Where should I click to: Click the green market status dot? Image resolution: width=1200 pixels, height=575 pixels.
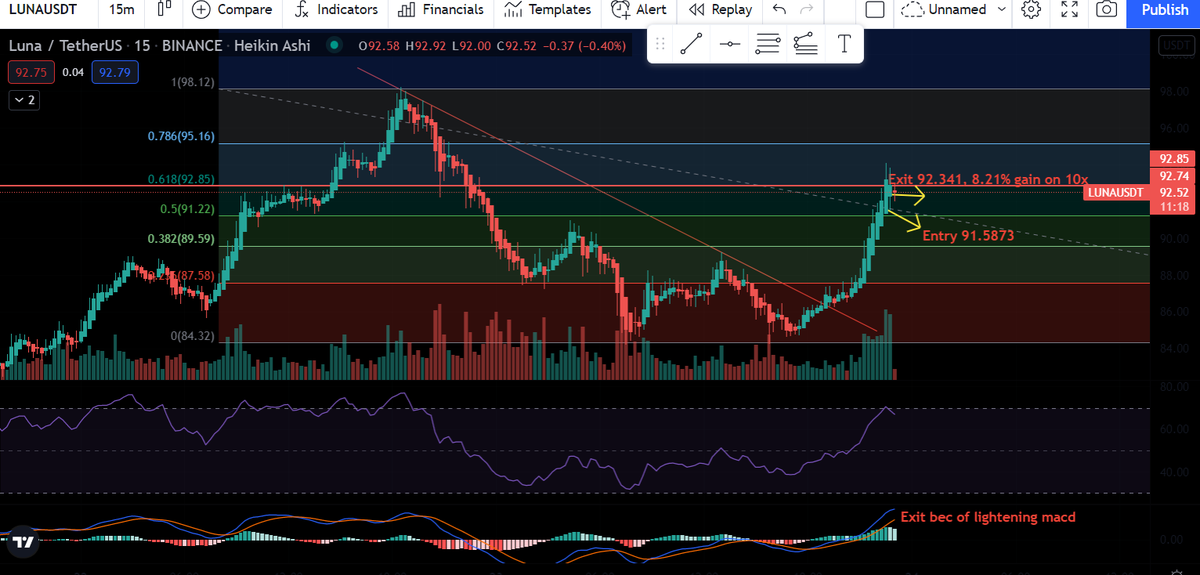[x=334, y=46]
